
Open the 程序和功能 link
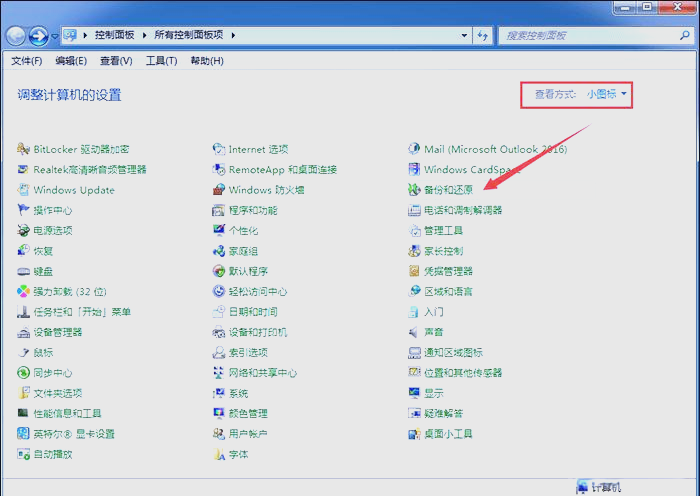tap(252, 211)
